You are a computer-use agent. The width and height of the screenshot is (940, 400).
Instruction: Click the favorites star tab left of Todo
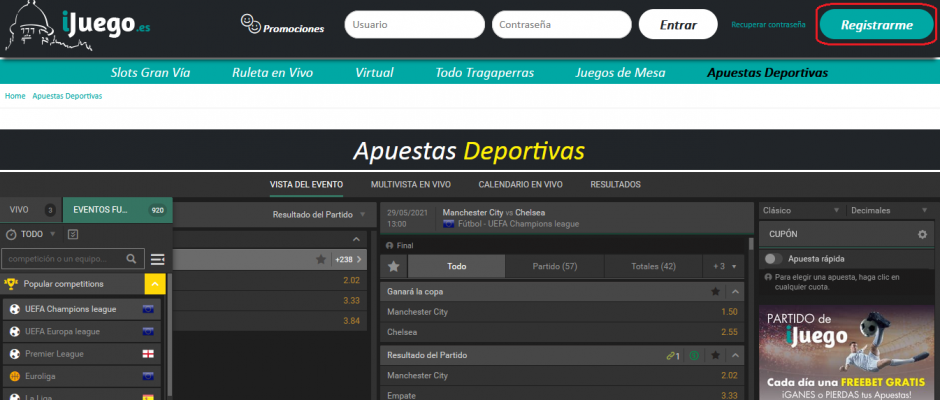point(393,266)
